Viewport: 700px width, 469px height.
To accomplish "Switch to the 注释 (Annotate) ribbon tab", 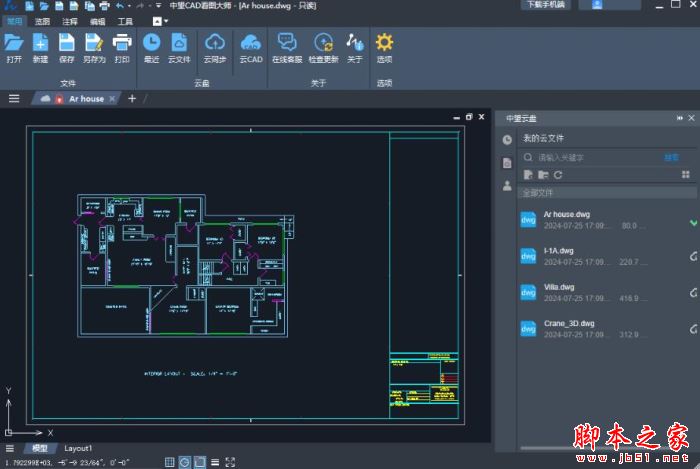I will [x=70, y=21].
